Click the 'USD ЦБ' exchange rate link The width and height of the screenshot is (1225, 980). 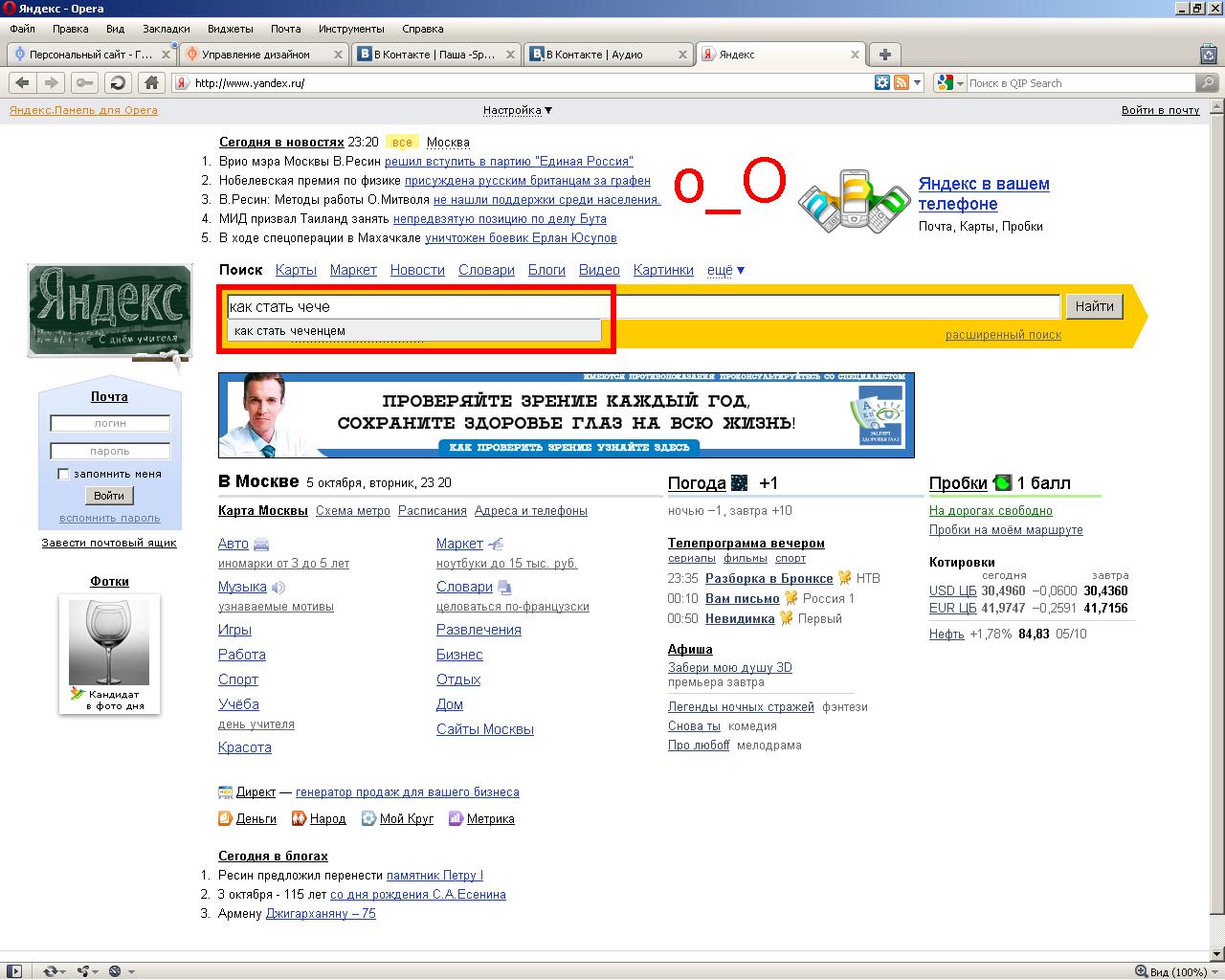tap(953, 590)
